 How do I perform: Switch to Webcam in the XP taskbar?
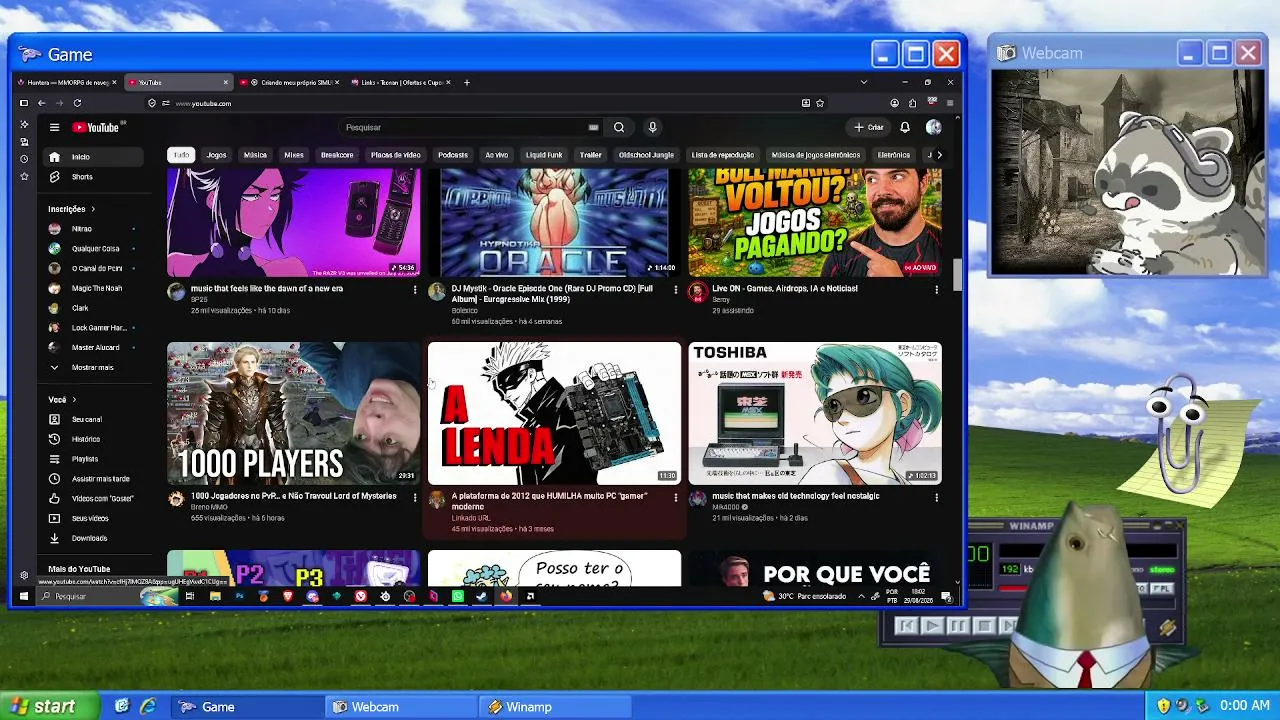tap(401, 707)
